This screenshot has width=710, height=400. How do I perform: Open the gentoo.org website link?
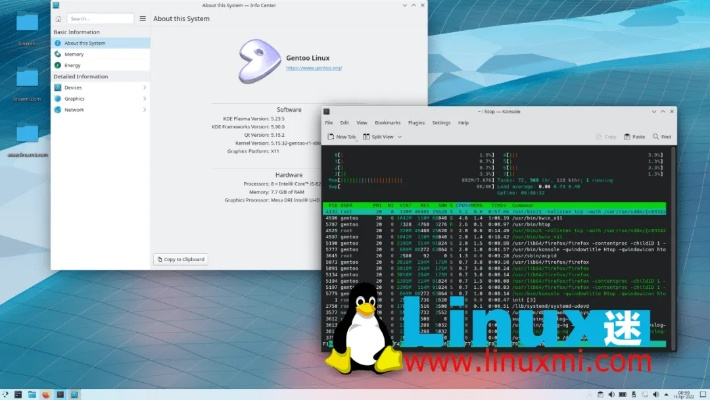pos(314,68)
